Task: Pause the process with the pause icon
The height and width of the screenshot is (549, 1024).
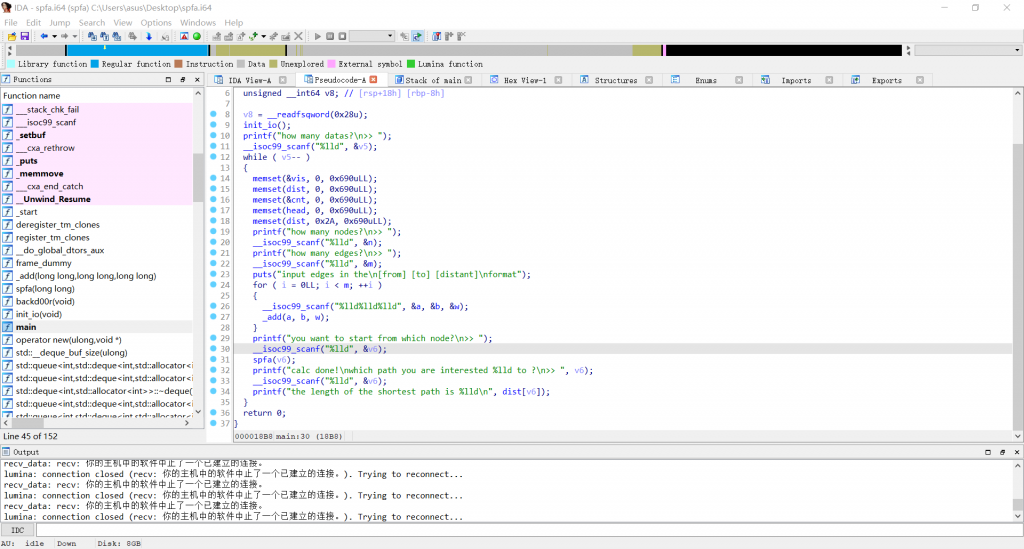Action: [x=330, y=37]
